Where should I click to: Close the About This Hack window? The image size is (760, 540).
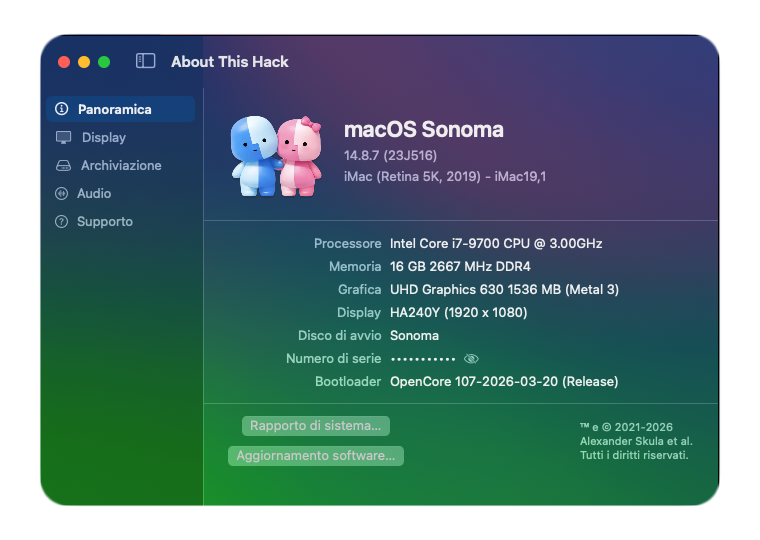(64, 62)
